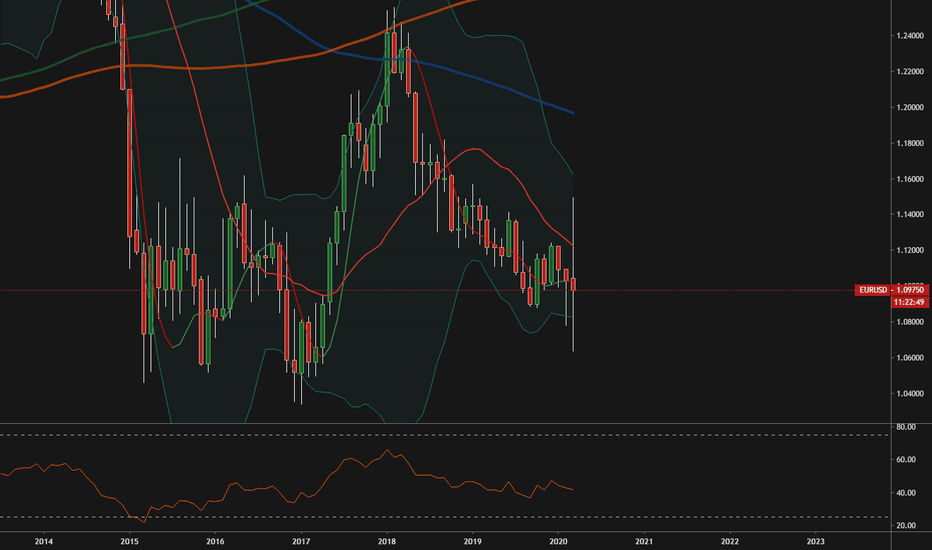
Task: Click the 1.06000 price scale label
Action: (910, 357)
